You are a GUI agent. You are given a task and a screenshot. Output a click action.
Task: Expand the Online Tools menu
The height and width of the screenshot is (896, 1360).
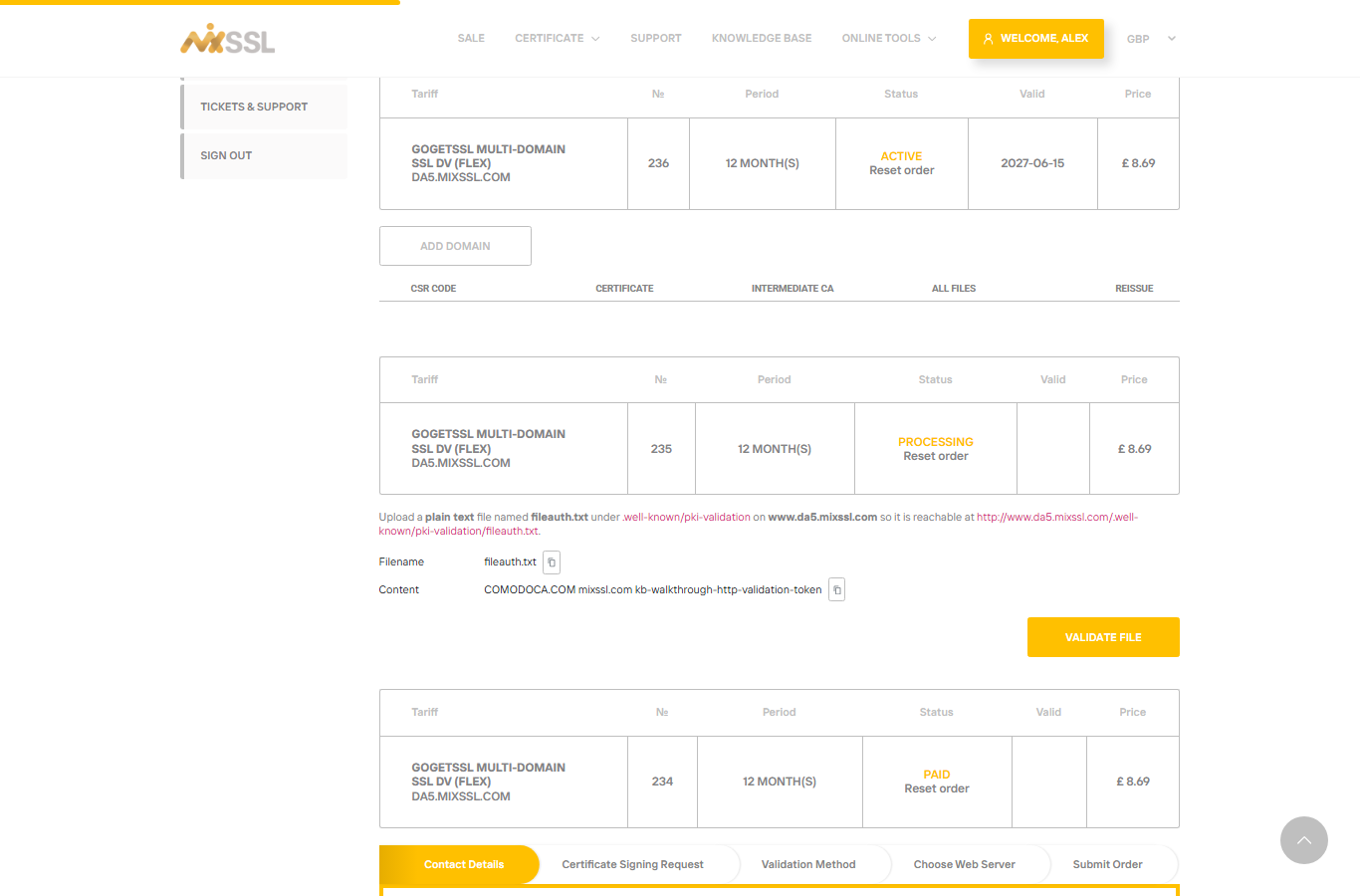click(889, 39)
